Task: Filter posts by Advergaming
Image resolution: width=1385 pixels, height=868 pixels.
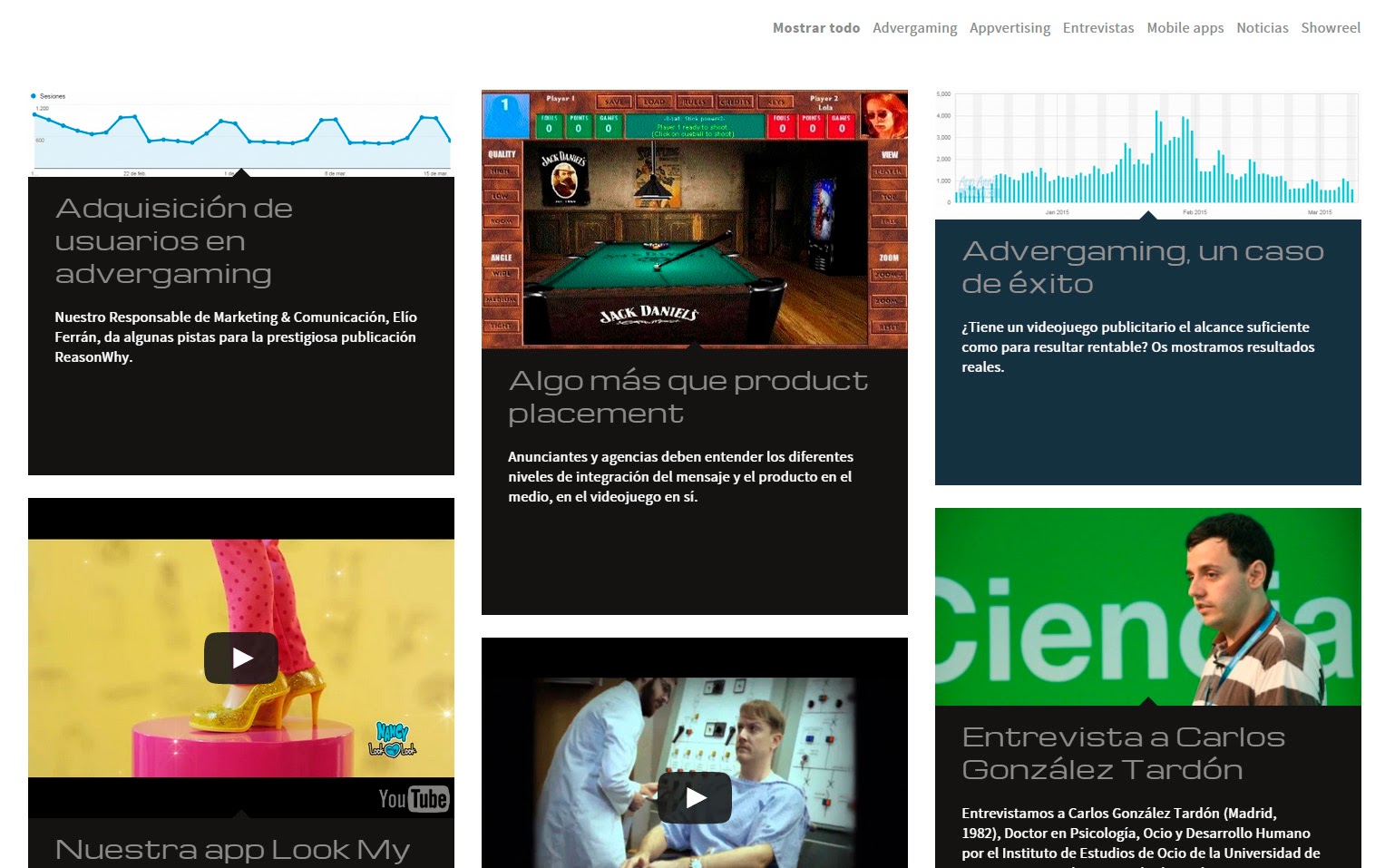Action: coord(915,28)
